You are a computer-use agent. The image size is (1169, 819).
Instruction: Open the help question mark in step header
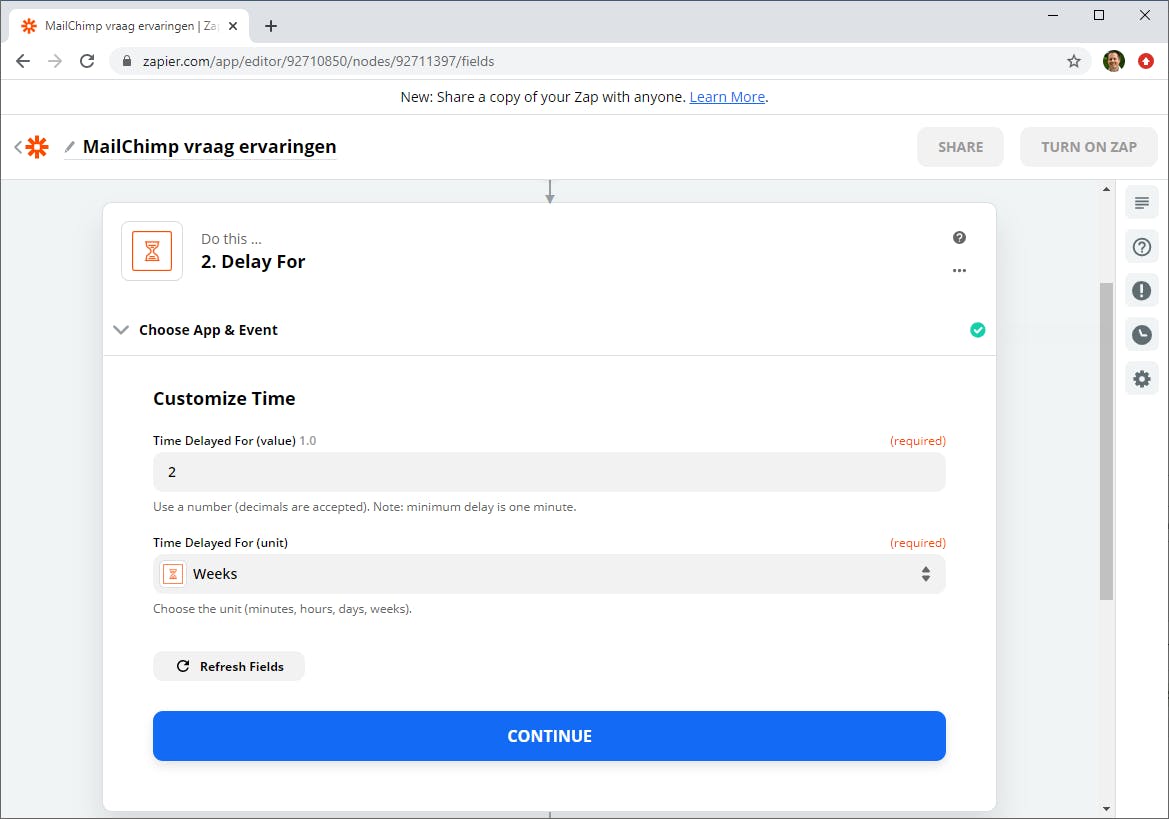[959, 238]
